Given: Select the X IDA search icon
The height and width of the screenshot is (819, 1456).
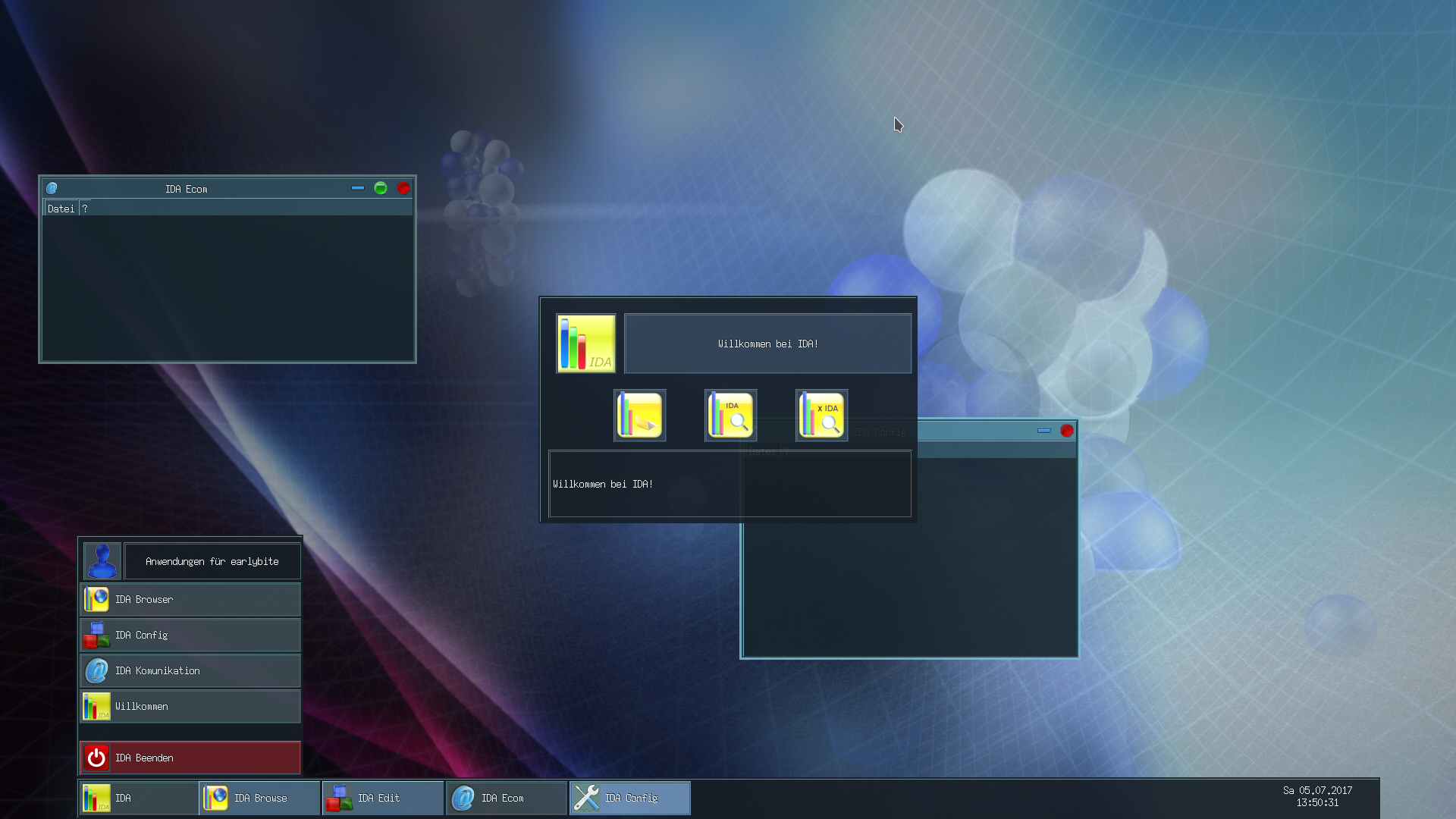Looking at the screenshot, I should tap(822, 415).
